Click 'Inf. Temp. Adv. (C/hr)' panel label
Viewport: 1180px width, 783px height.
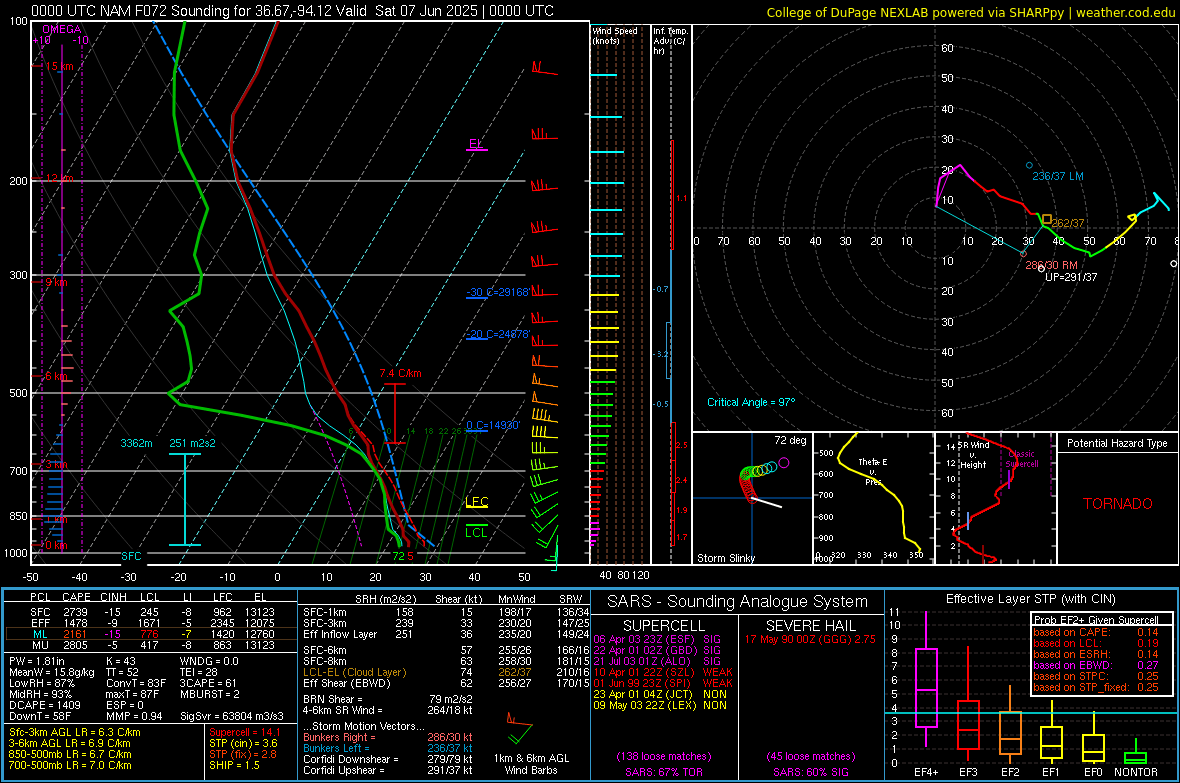(x=671, y=41)
